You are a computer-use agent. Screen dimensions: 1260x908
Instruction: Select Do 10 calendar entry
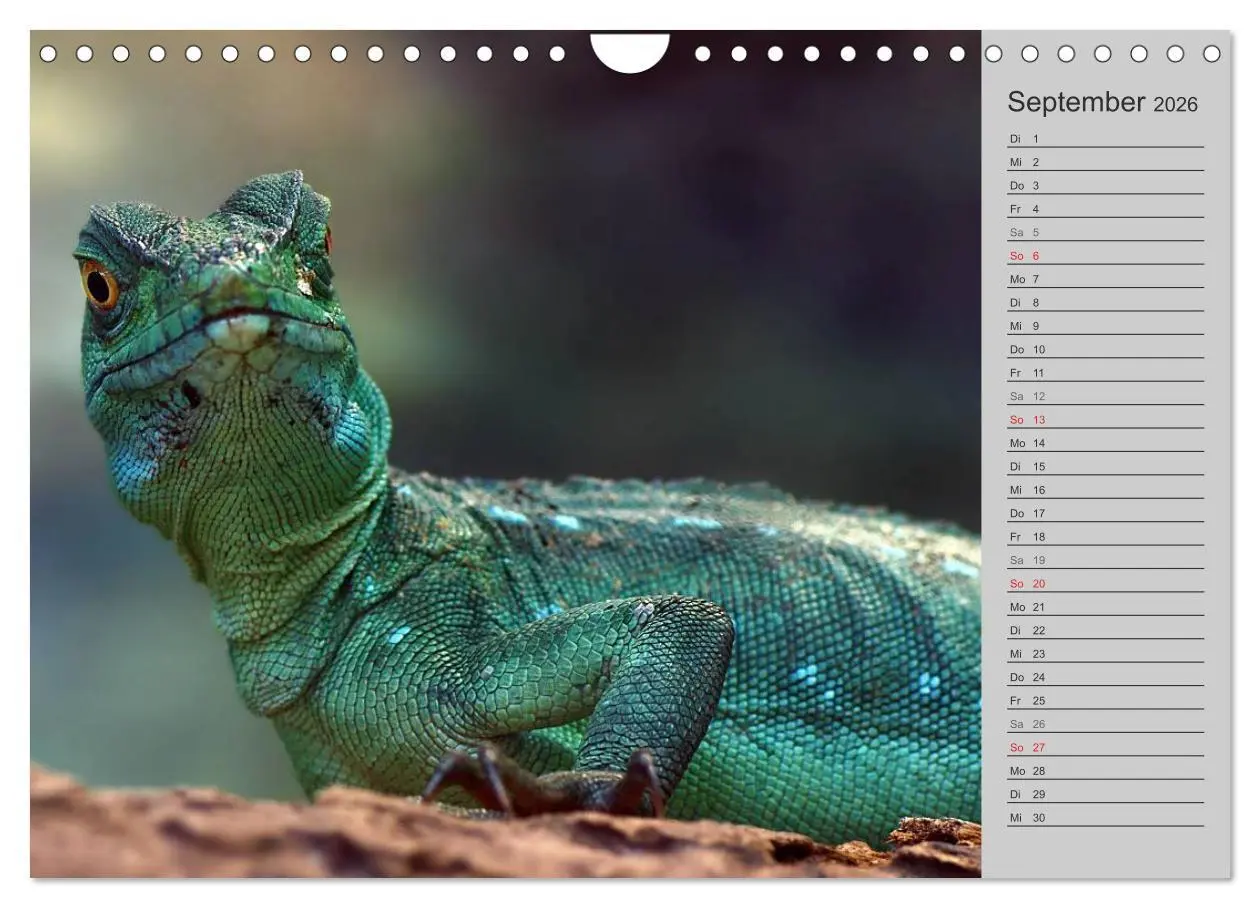(x=1105, y=350)
